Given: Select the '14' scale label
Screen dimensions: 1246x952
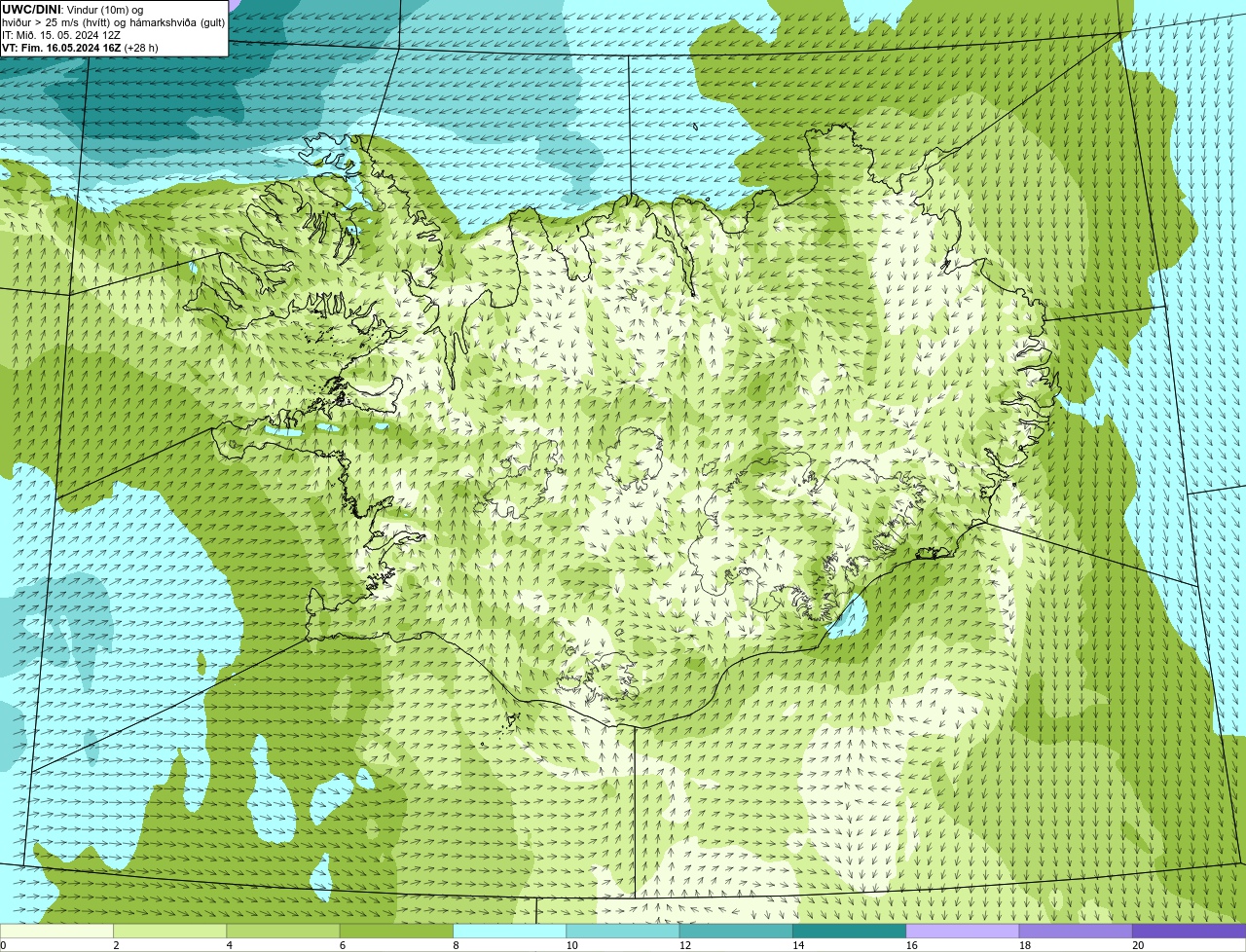Looking at the screenshot, I should pos(798,945).
